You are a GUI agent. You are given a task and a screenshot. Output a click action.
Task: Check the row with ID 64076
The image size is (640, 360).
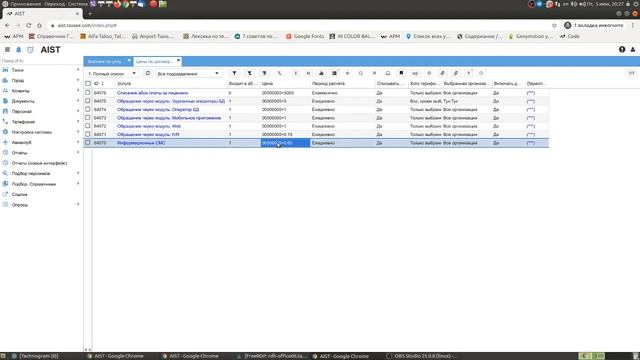point(88,93)
